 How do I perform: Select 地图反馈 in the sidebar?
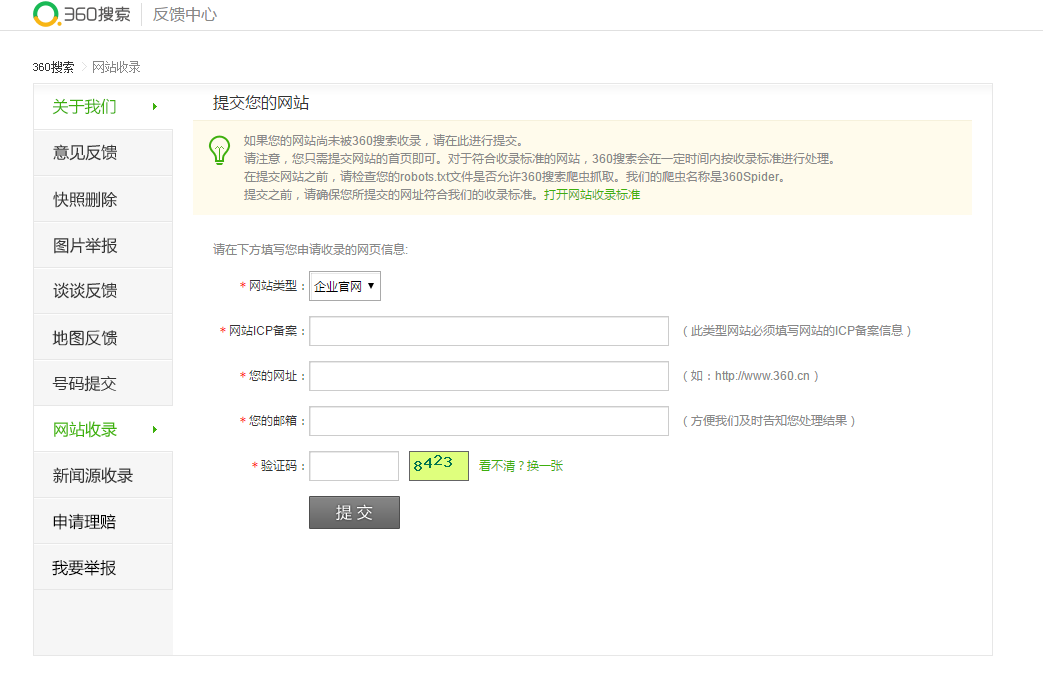pyautogui.click(x=85, y=338)
